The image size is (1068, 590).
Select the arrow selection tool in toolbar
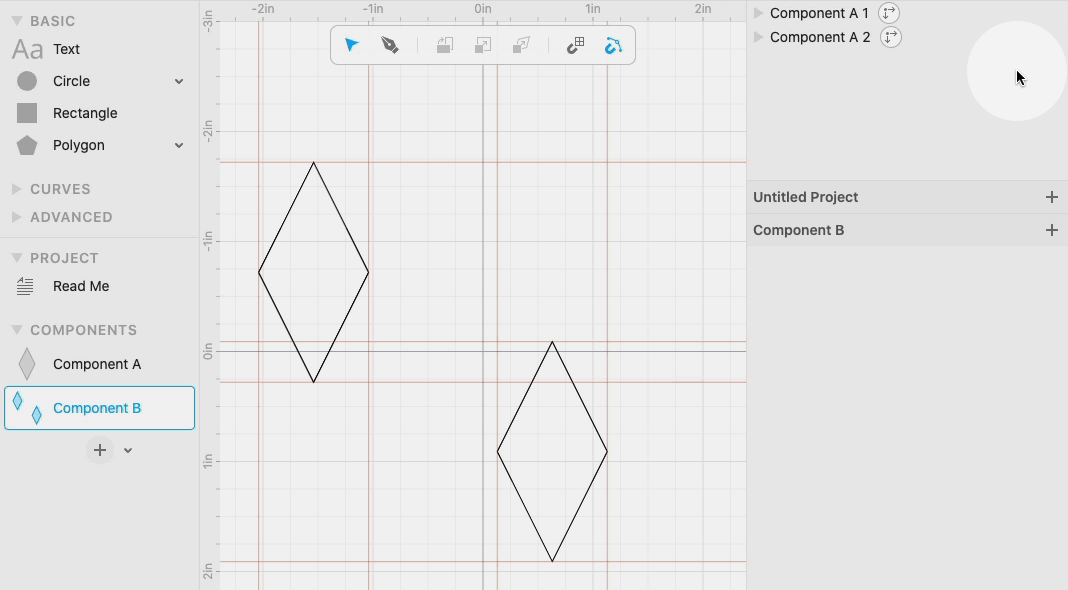351,45
